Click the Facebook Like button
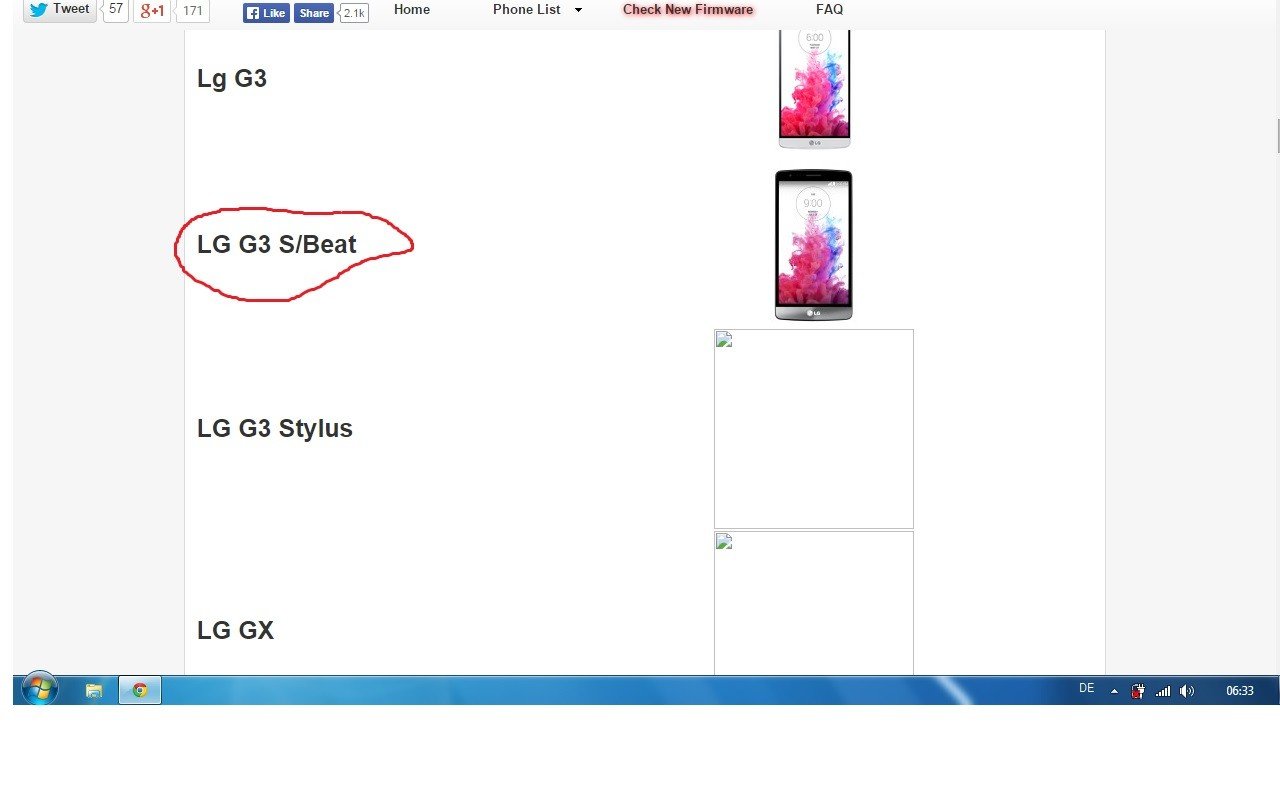1280x800 pixels. coord(266,13)
